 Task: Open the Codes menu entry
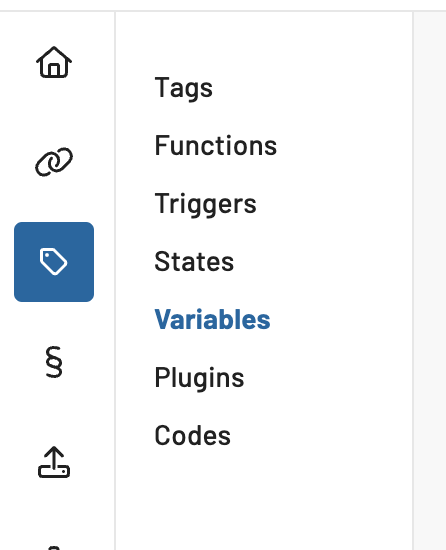pos(192,436)
